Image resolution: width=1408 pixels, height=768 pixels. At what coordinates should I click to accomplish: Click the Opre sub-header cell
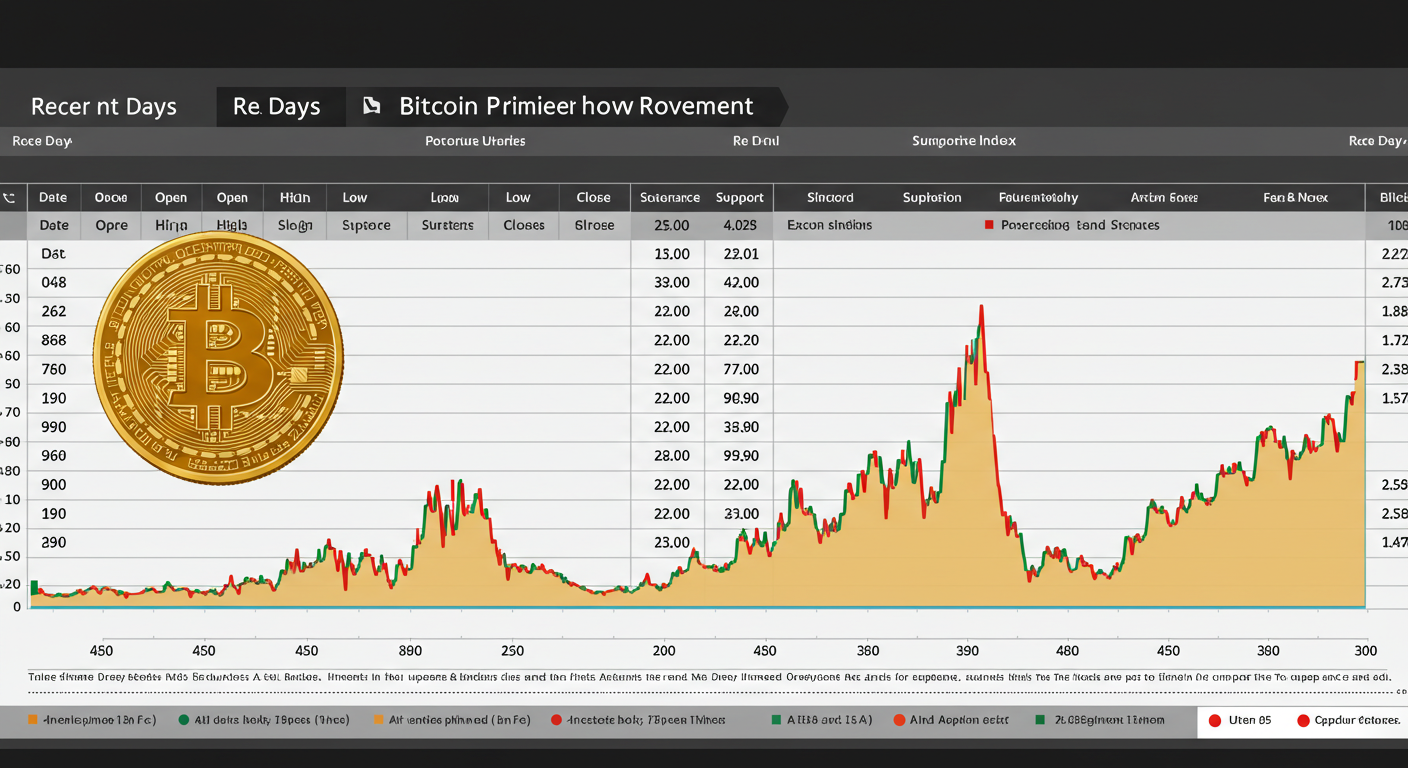coord(111,226)
